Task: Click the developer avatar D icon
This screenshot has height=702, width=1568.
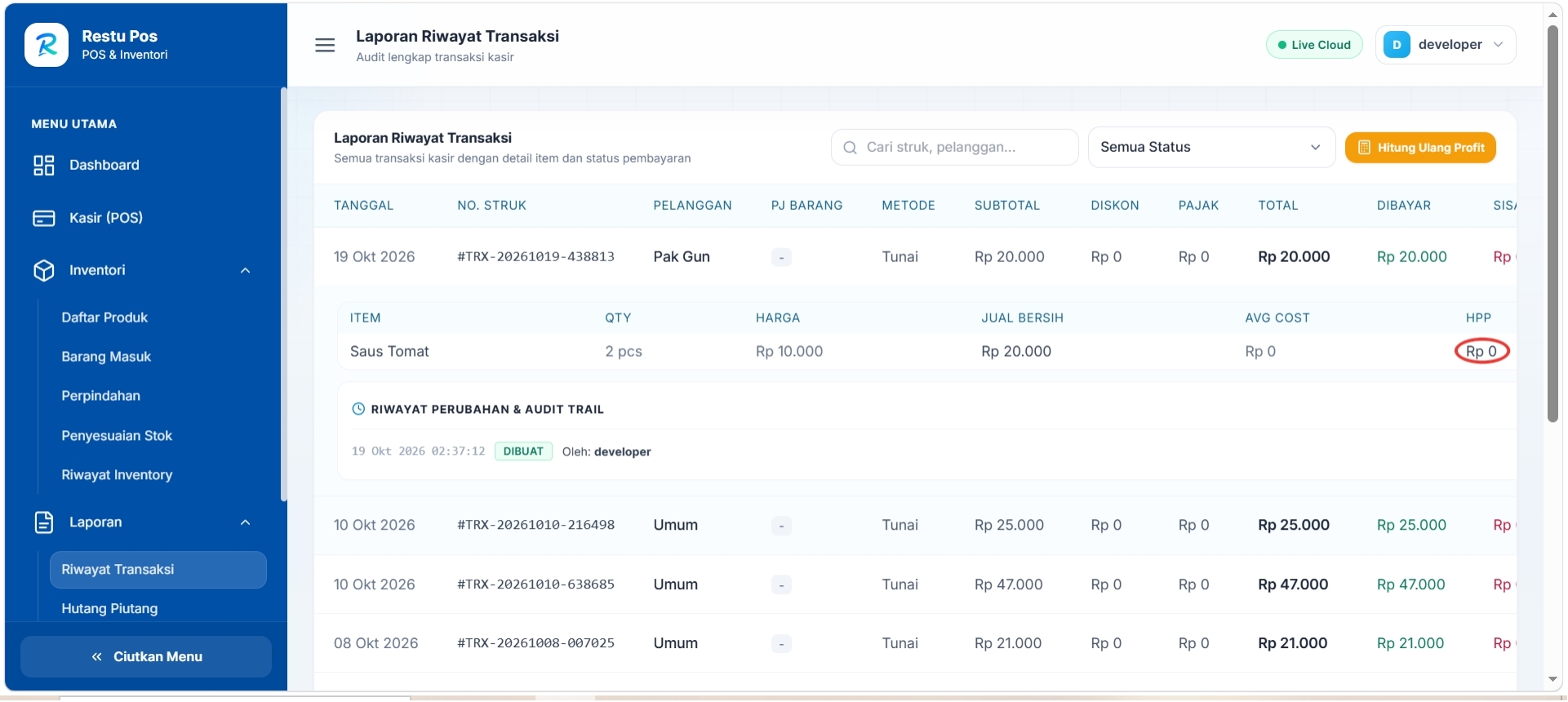Action: coord(1397,45)
